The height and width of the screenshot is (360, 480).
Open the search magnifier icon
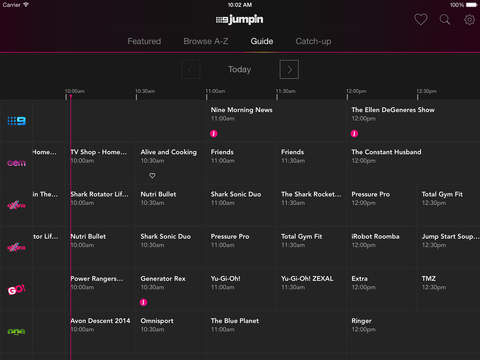pyautogui.click(x=445, y=19)
